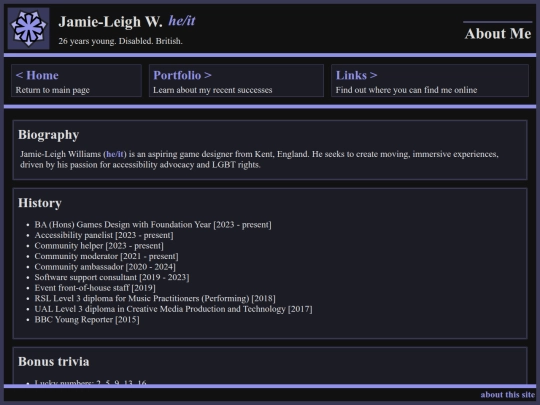Click tagline '26 years young. Disabled. British.'

click(120, 41)
